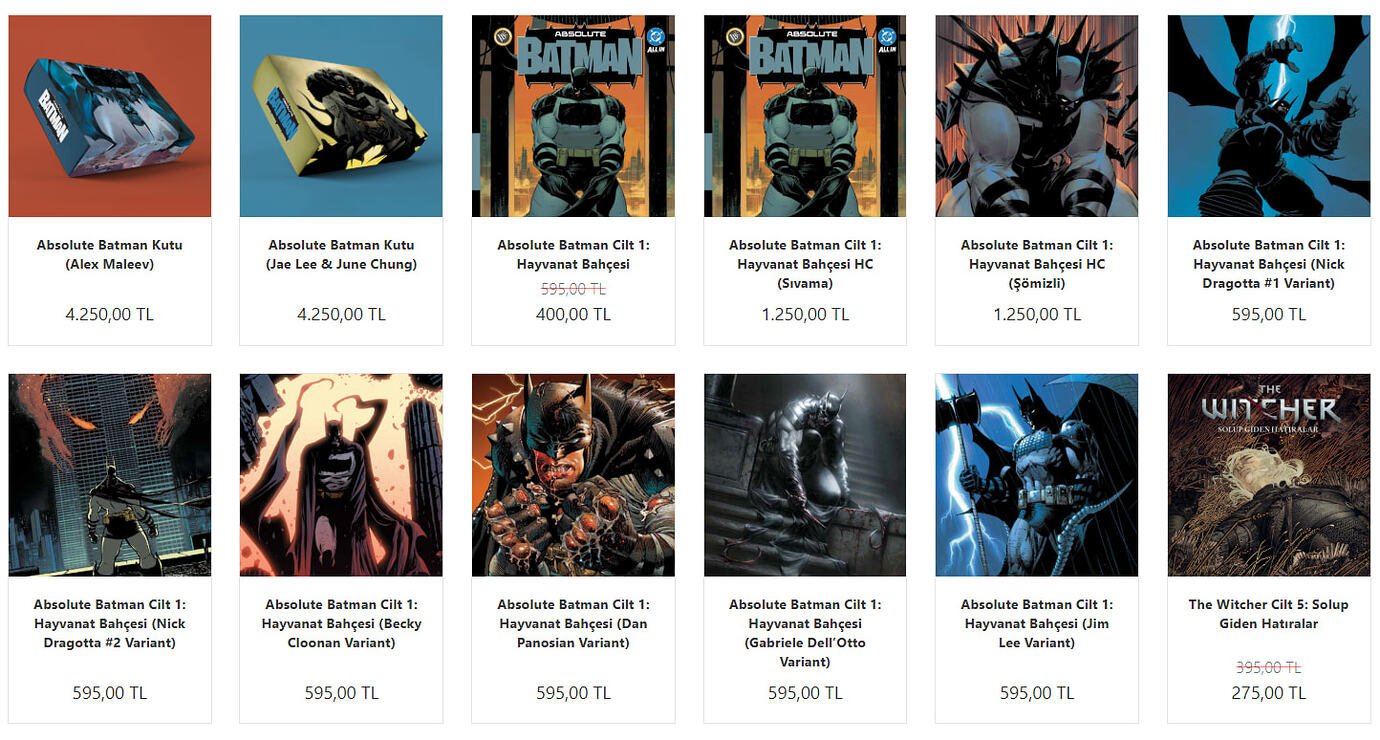Image resolution: width=1380 pixels, height=740 pixels.
Task: Select the Sıvama HC edition cover image
Action: pyautogui.click(x=805, y=116)
